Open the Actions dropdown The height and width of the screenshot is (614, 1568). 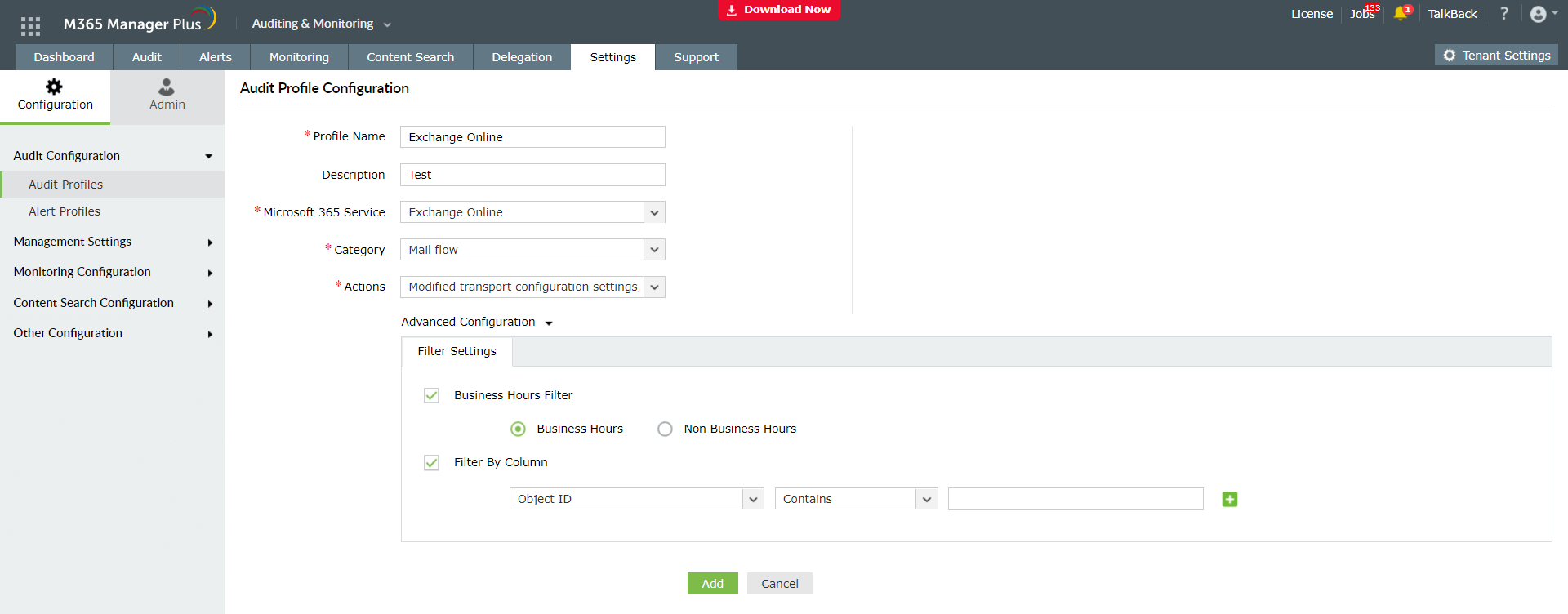(532, 287)
